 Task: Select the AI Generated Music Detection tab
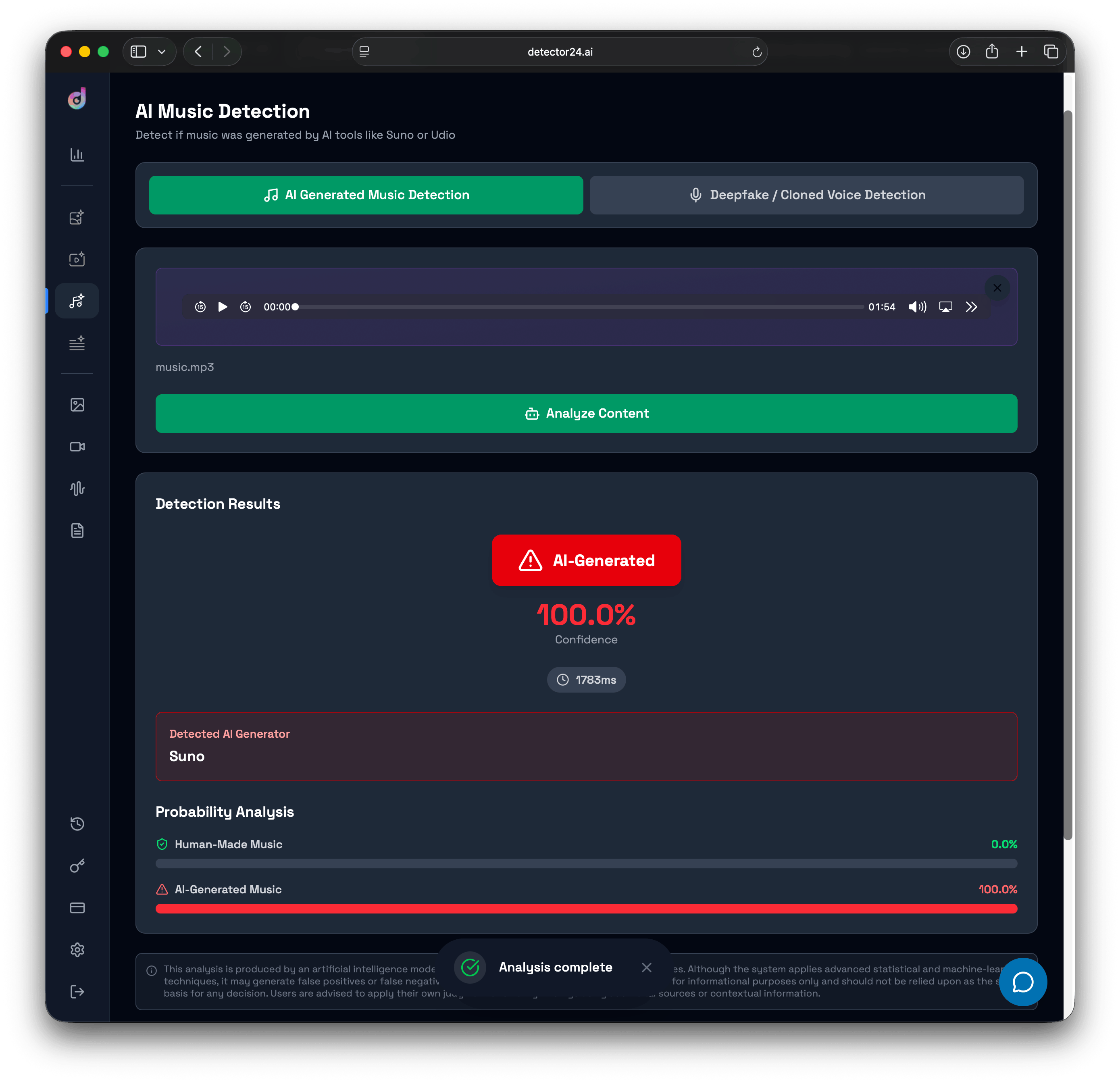[366, 195]
